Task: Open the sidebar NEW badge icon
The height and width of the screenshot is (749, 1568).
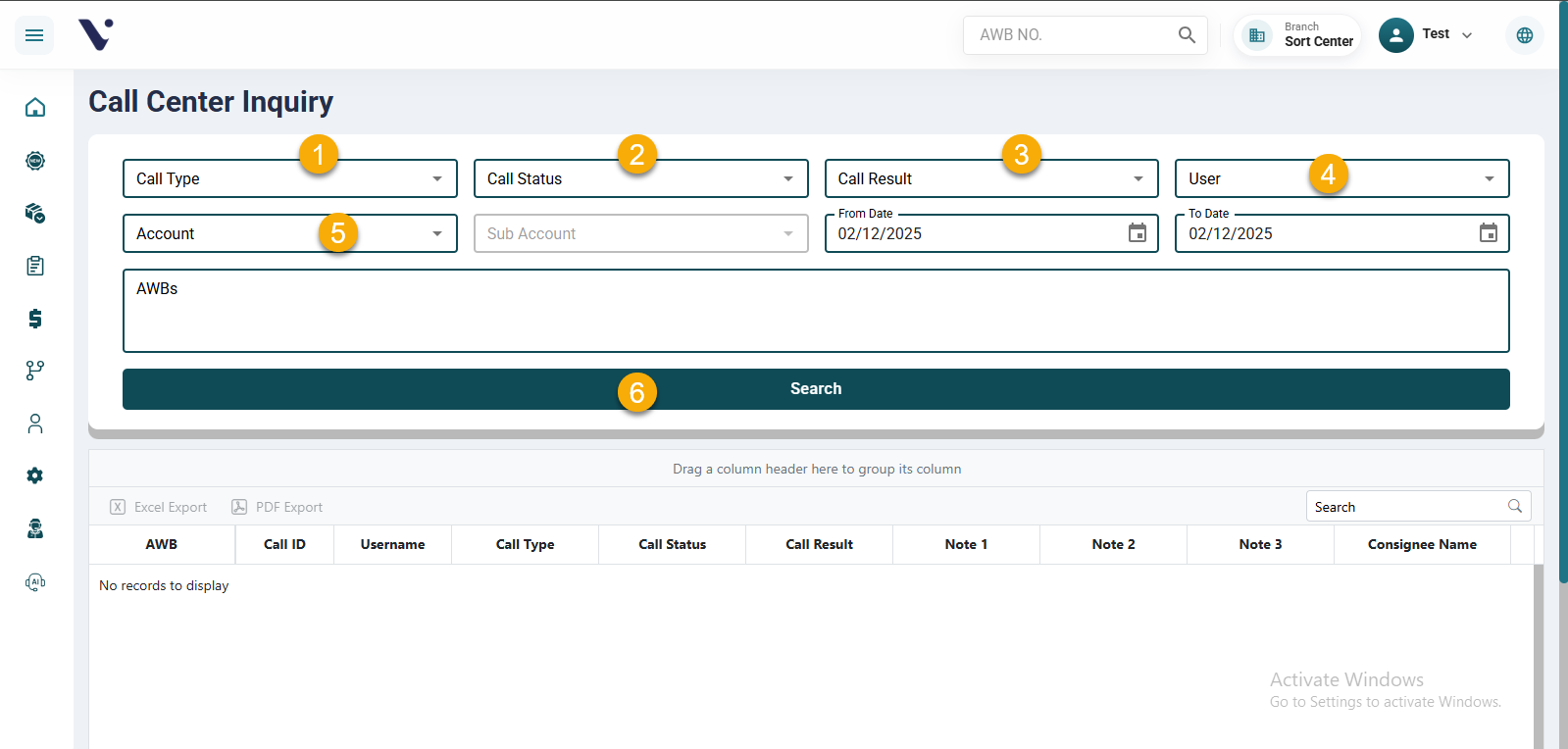Action: pyautogui.click(x=35, y=161)
